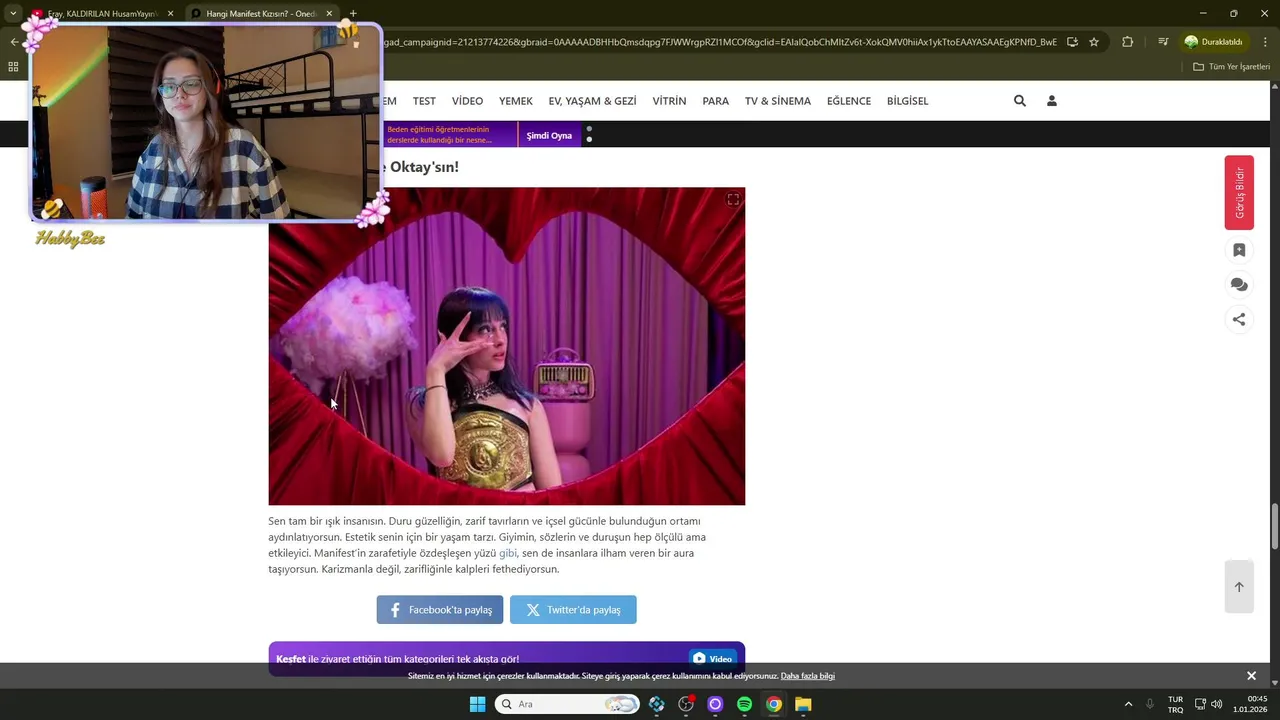This screenshot has width=1280, height=720.
Task: Open the Tüm Yer İşaretleri bookmarks folder
Action: [1232, 67]
